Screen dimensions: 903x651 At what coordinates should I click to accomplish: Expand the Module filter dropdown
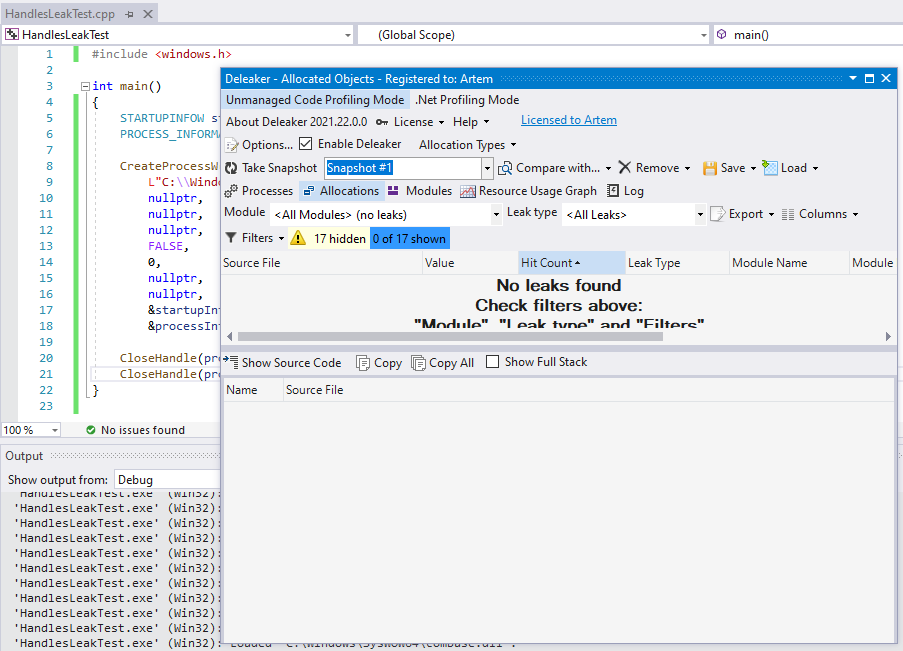pyautogui.click(x=496, y=214)
